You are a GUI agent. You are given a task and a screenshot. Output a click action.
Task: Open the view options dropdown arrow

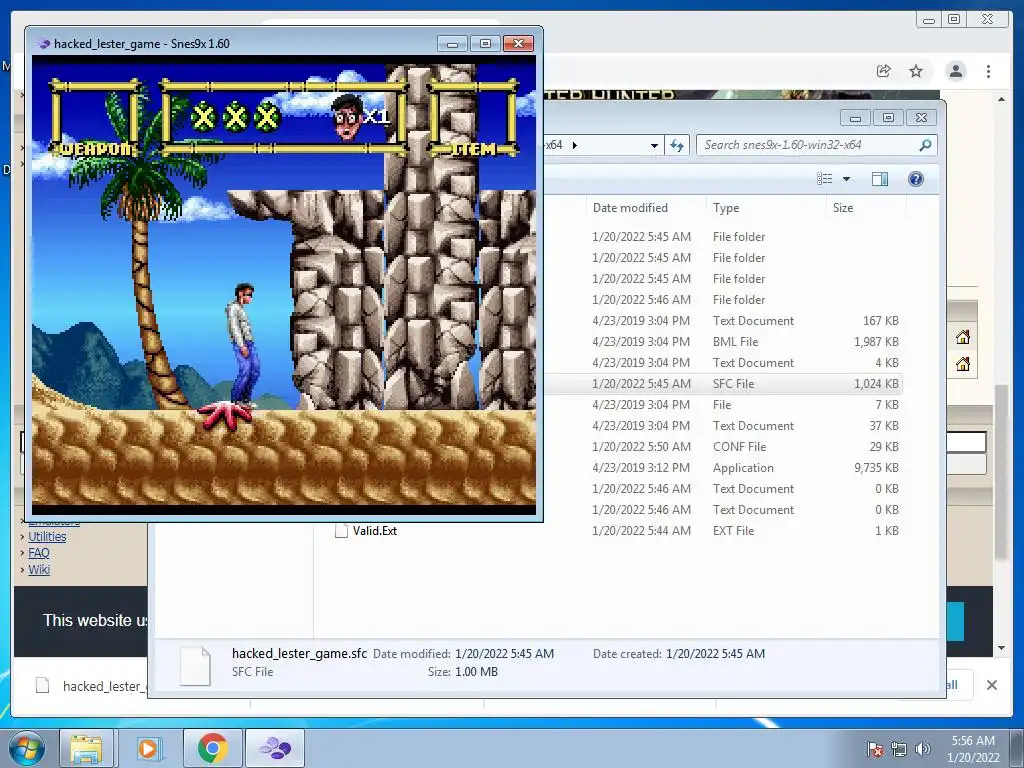tap(846, 179)
